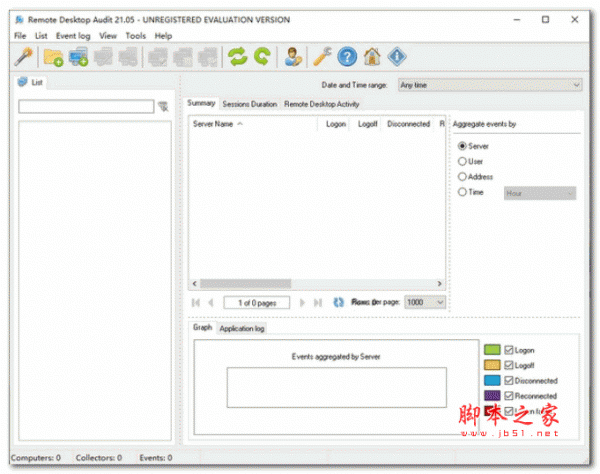The image size is (600, 474).
Task: Click Collectors: 0 in status bar
Action: click(99, 458)
